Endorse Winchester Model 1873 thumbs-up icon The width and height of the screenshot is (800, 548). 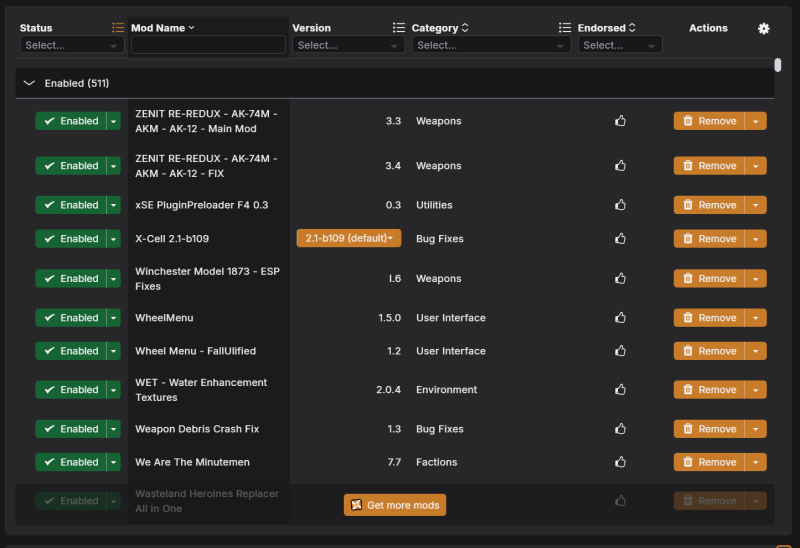click(x=620, y=278)
